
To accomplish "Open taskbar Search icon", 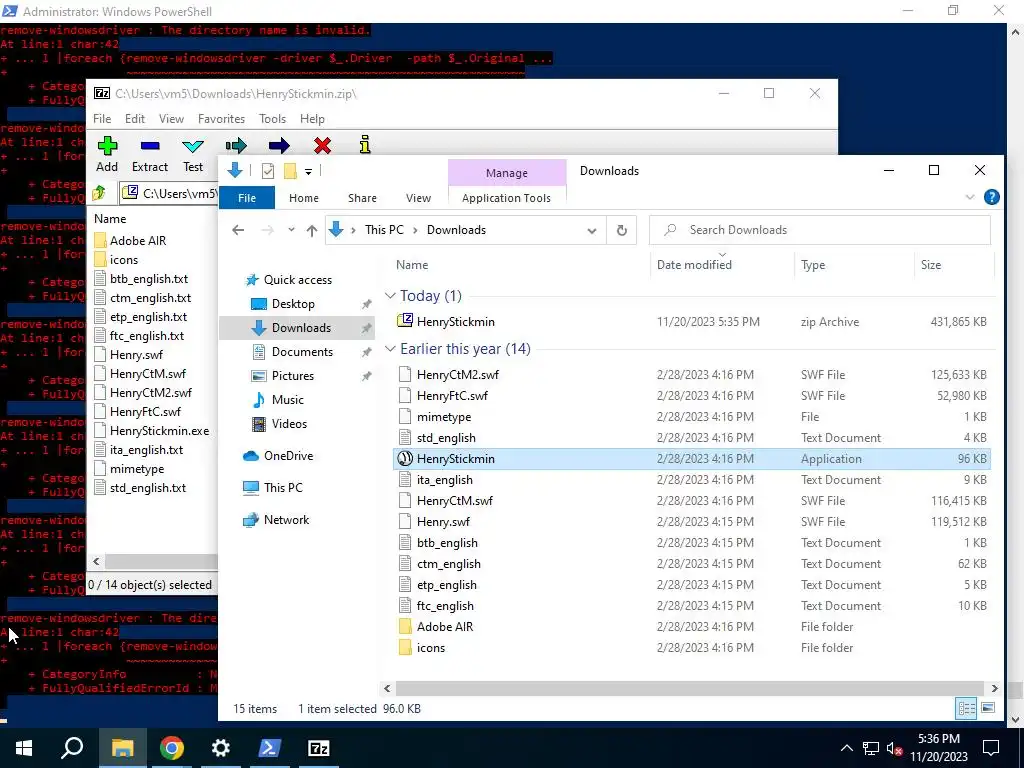I will [72, 748].
